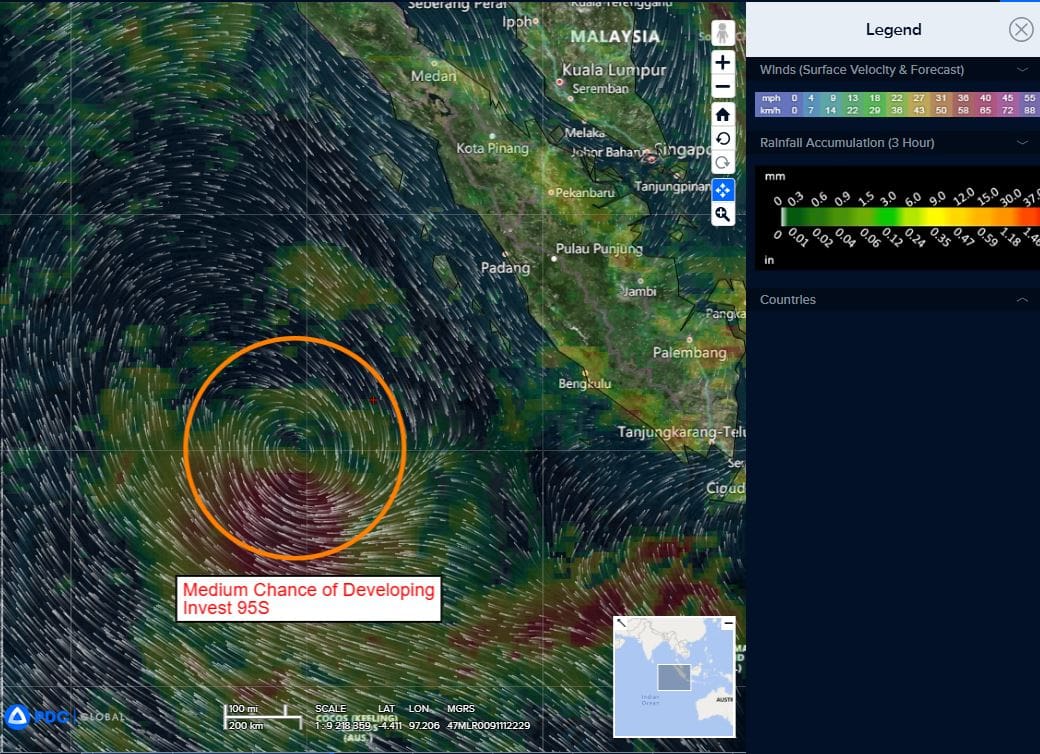This screenshot has height=754, width=1040.
Task: Click the street view pegman icon
Action: pos(722,34)
